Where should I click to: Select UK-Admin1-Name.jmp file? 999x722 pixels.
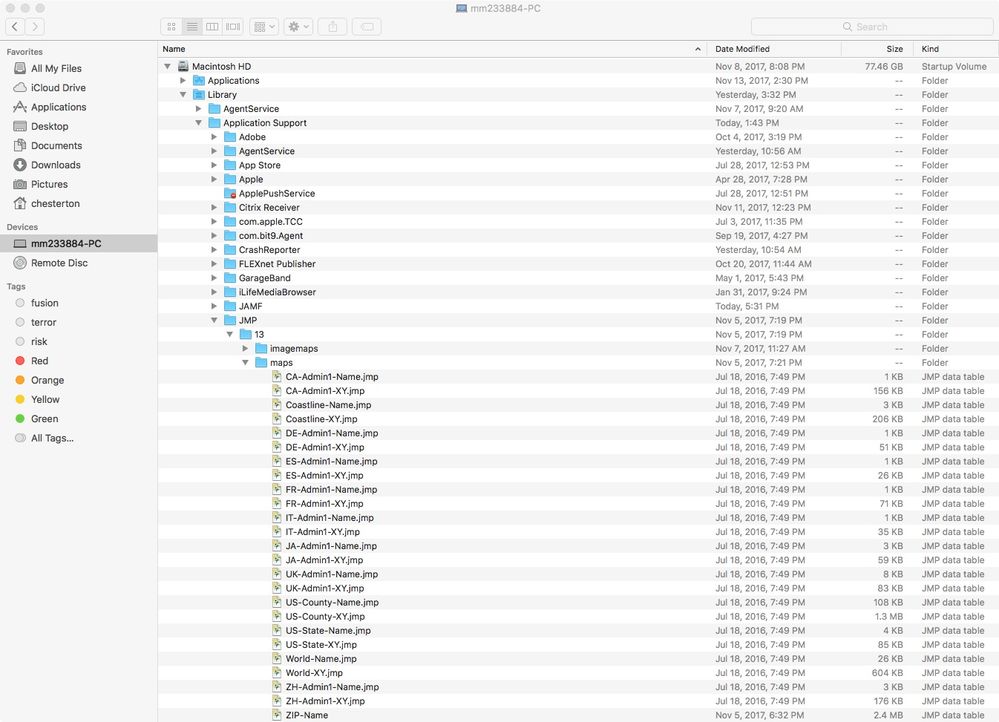tap(331, 574)
